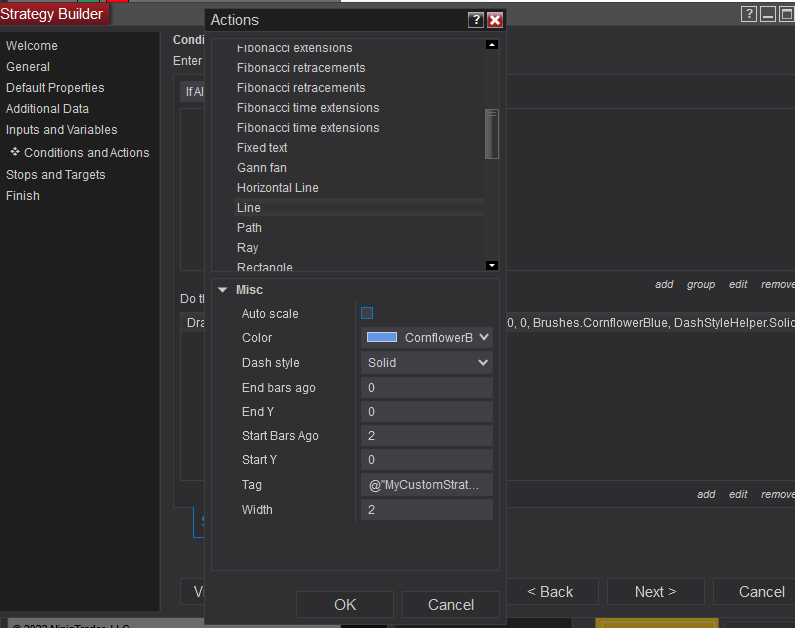Open Conditions and Actions page
Viewport: 795px width, 628px height.
[x=87, y=153]
